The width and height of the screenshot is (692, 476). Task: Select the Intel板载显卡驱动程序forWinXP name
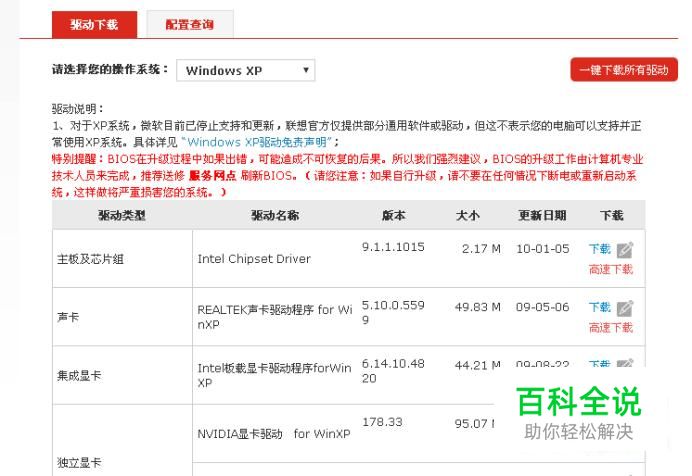[274, 375]
